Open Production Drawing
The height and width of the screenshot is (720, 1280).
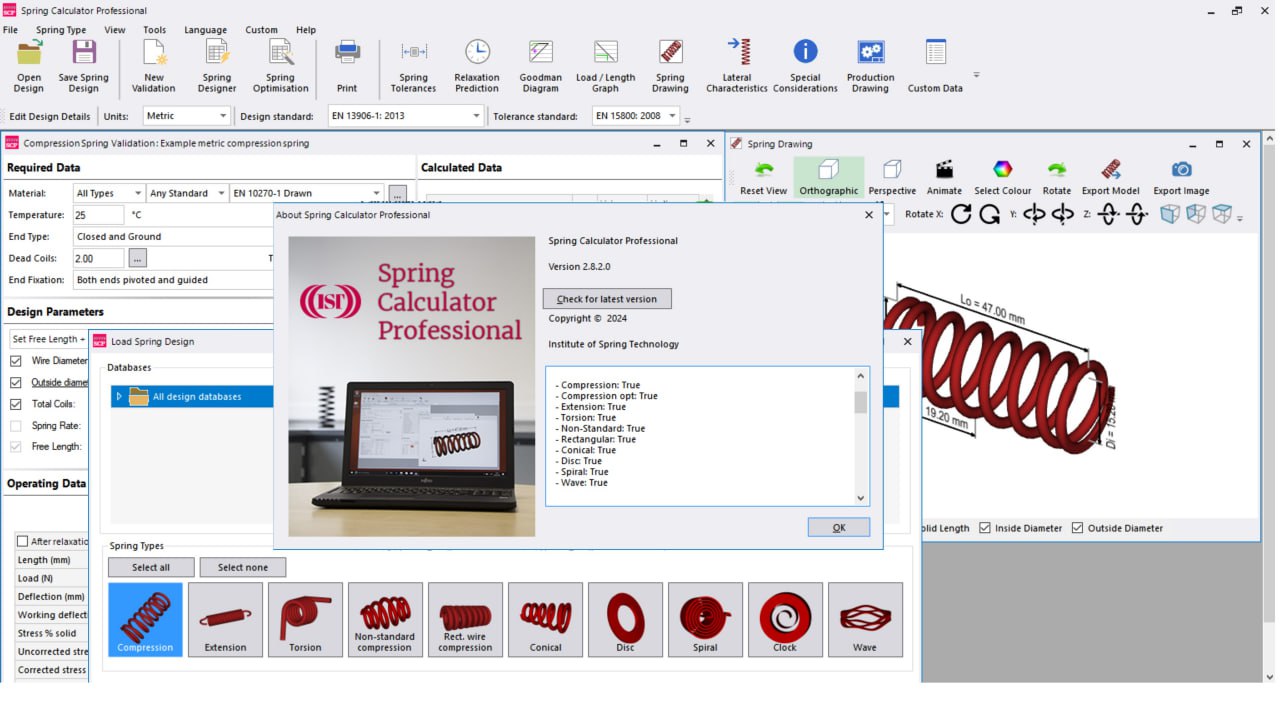(871, 67)
